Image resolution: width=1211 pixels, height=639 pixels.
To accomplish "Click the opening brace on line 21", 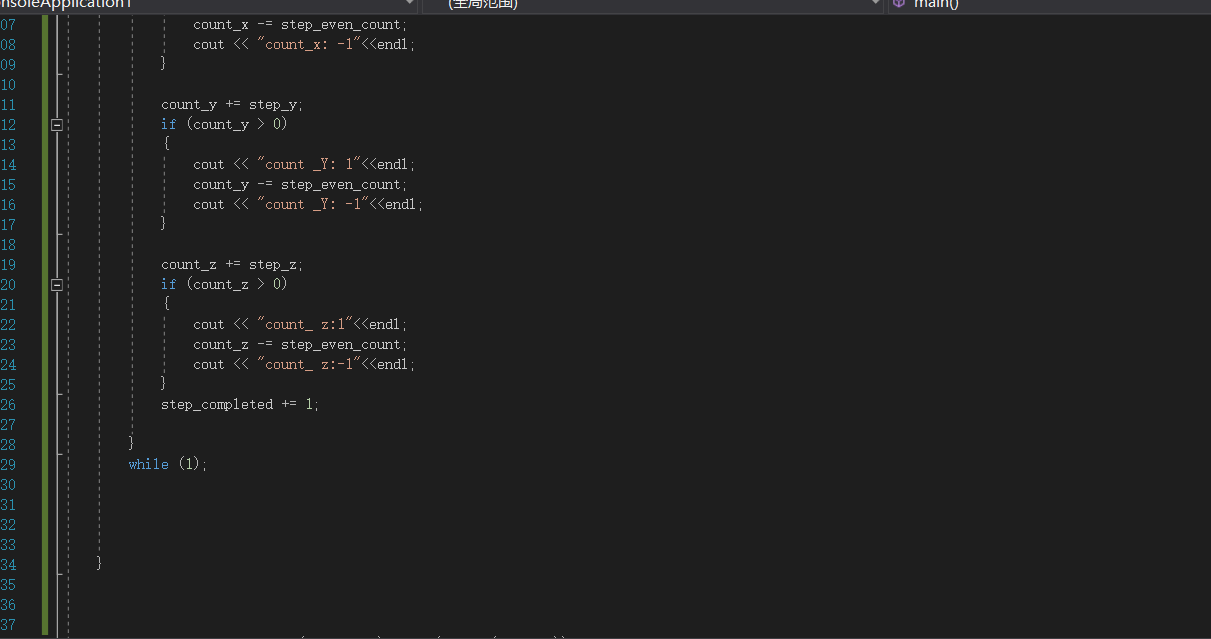I will pos(165,304).
